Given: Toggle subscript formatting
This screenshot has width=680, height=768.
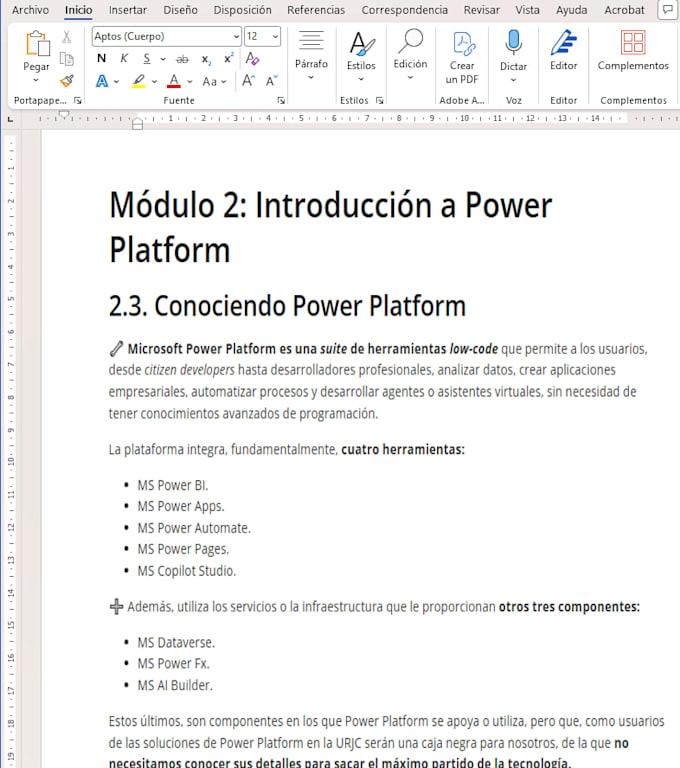Looking at the screenshot, I should coord(206,59).
